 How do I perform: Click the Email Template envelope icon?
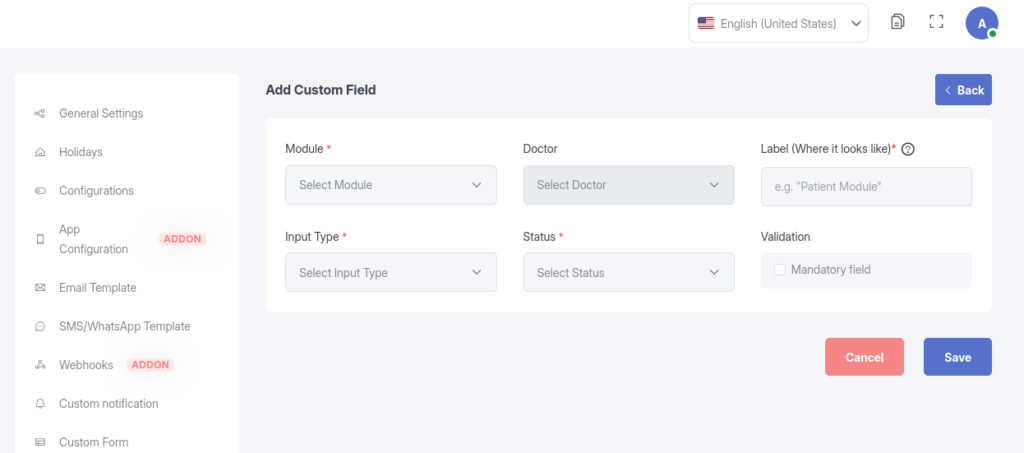tap(40, 288)
